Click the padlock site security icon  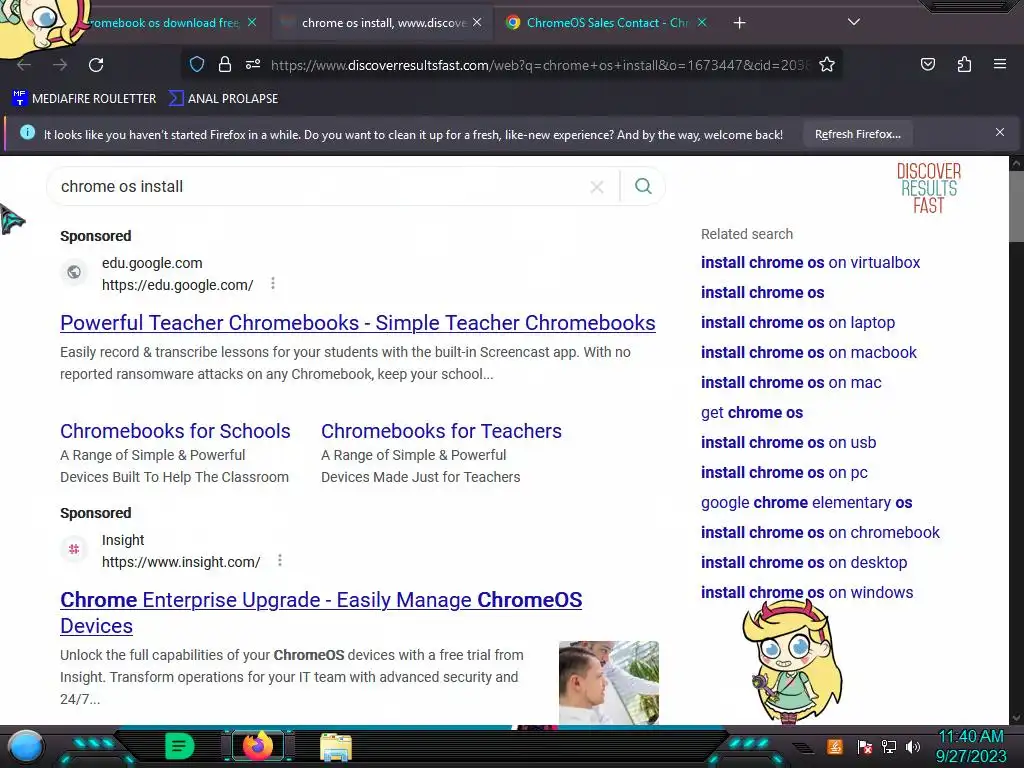(x=225, y=64)
